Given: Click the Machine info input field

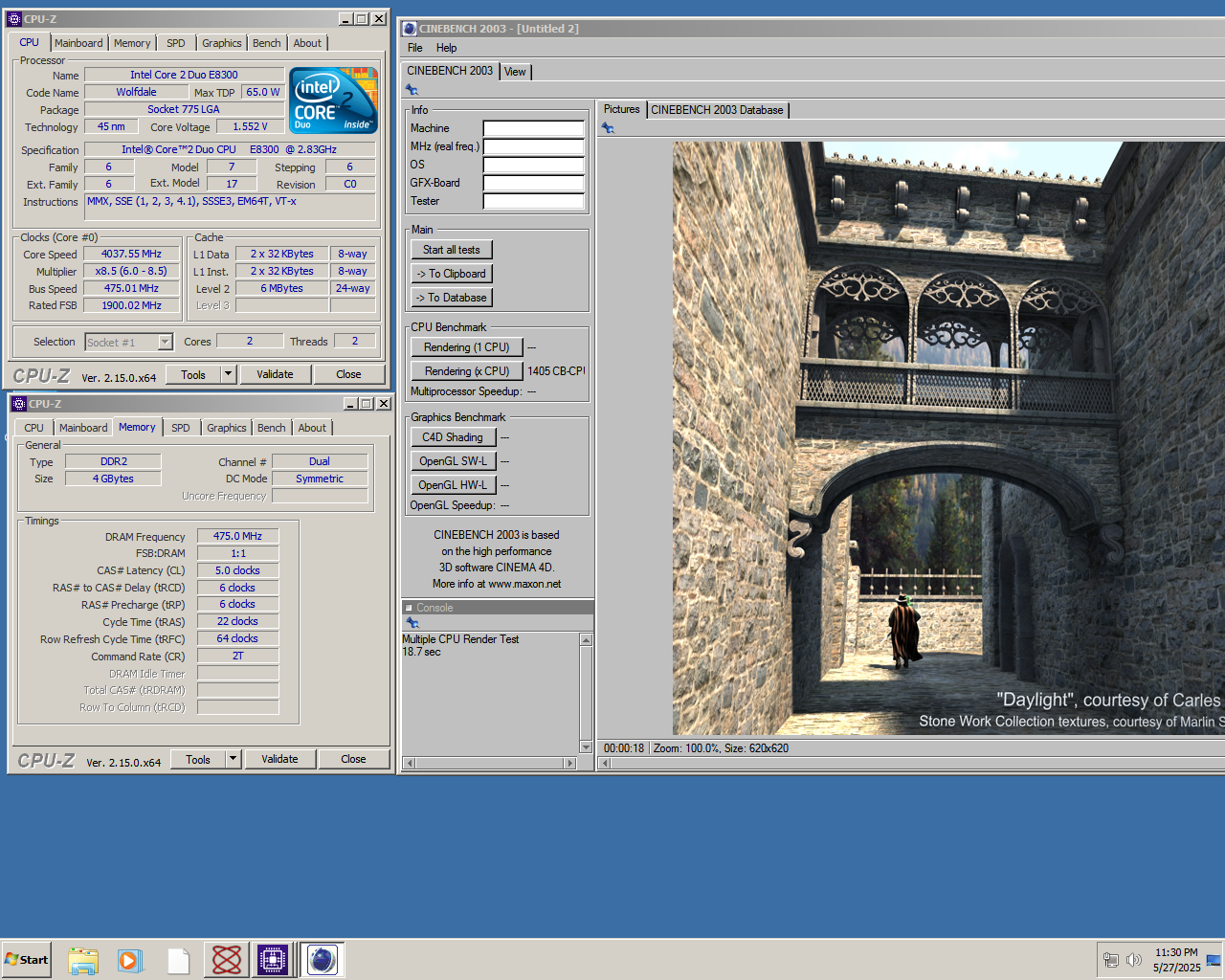Looking at the screenshot, I should (533, 128).
